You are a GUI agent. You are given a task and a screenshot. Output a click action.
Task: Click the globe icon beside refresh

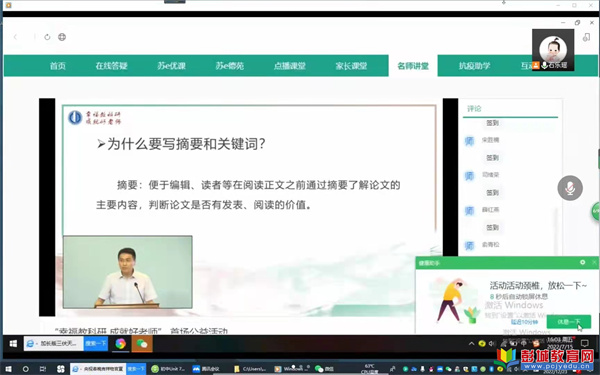(x=62, y=37)
